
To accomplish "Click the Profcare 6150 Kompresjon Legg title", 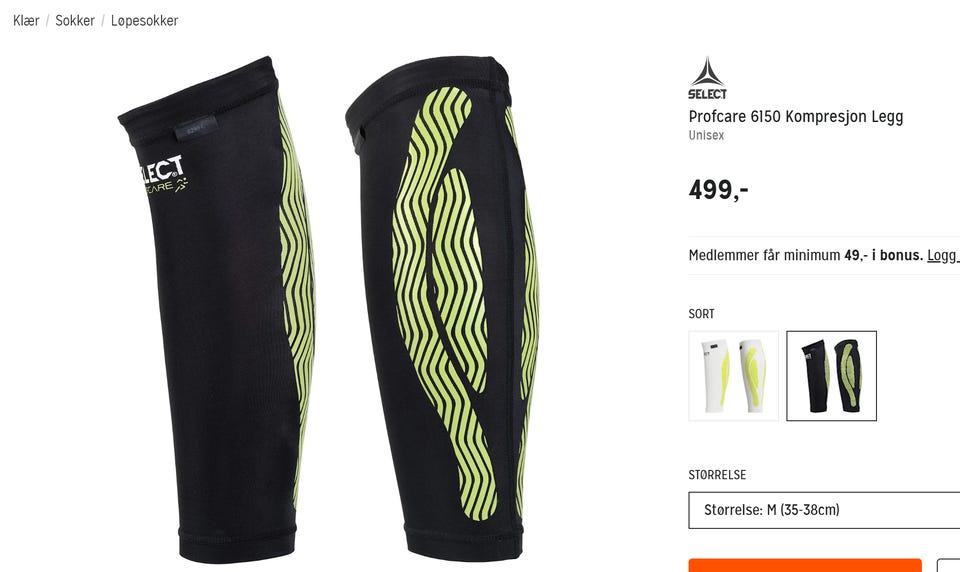I will coord(796,116).
